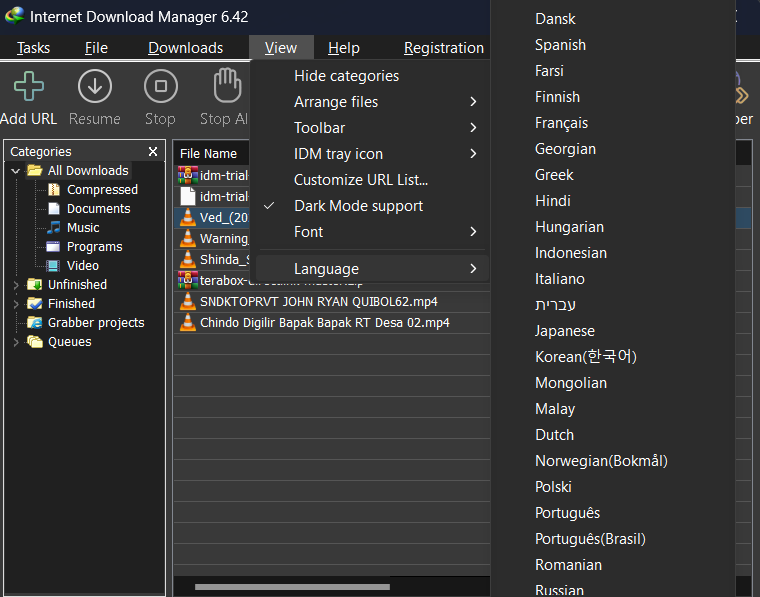The height and width of the screenshot is (597, 760).
Task: Click the Programs category window icon
Action: 53,247
